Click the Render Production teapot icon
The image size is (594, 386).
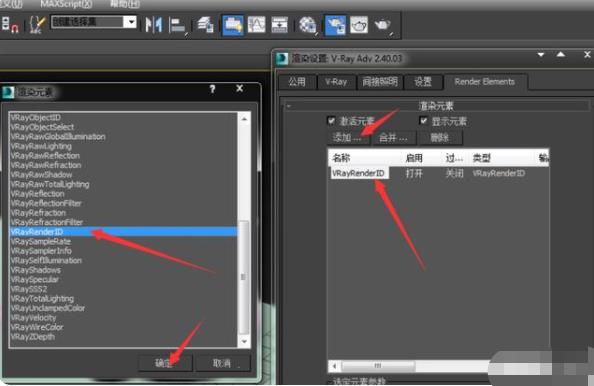pos(383,25)
